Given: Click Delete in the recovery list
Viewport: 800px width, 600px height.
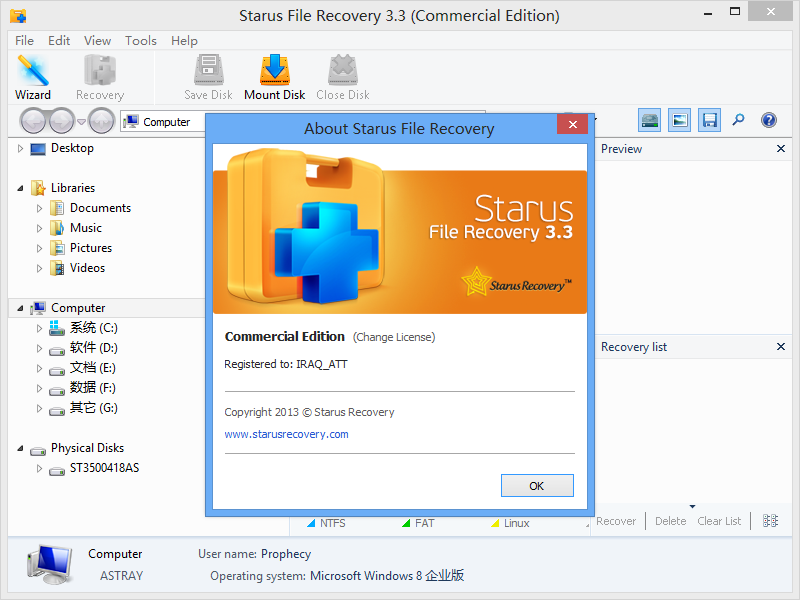Looking at the screenshot, I should click(x=670, y=521).
